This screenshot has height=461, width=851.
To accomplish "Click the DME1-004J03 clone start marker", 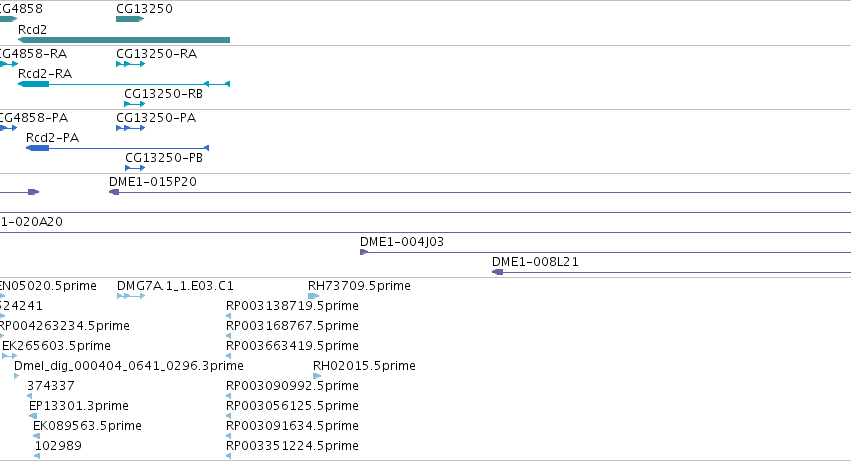I will click(x=364, y=252).
